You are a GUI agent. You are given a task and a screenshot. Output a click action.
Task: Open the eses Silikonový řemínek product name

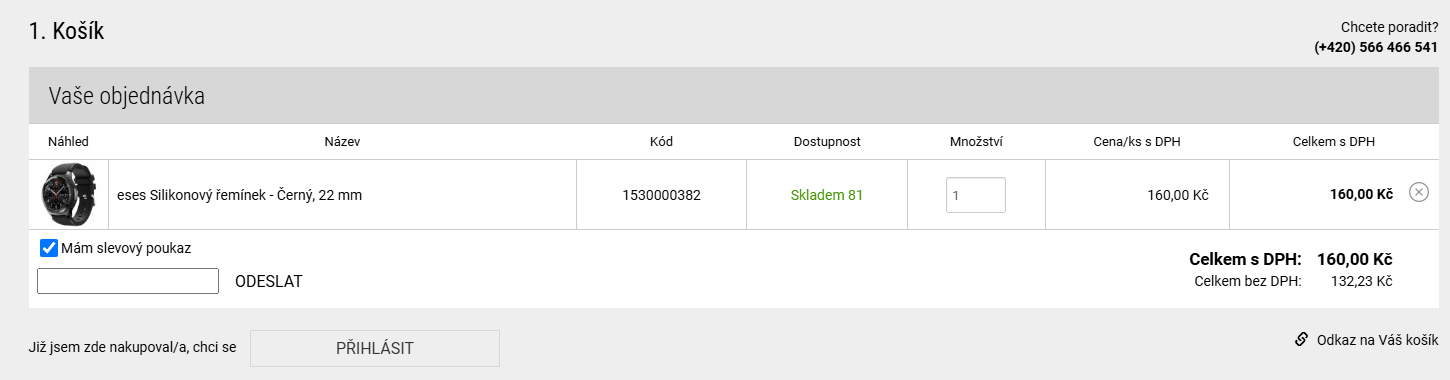[239, 195]
